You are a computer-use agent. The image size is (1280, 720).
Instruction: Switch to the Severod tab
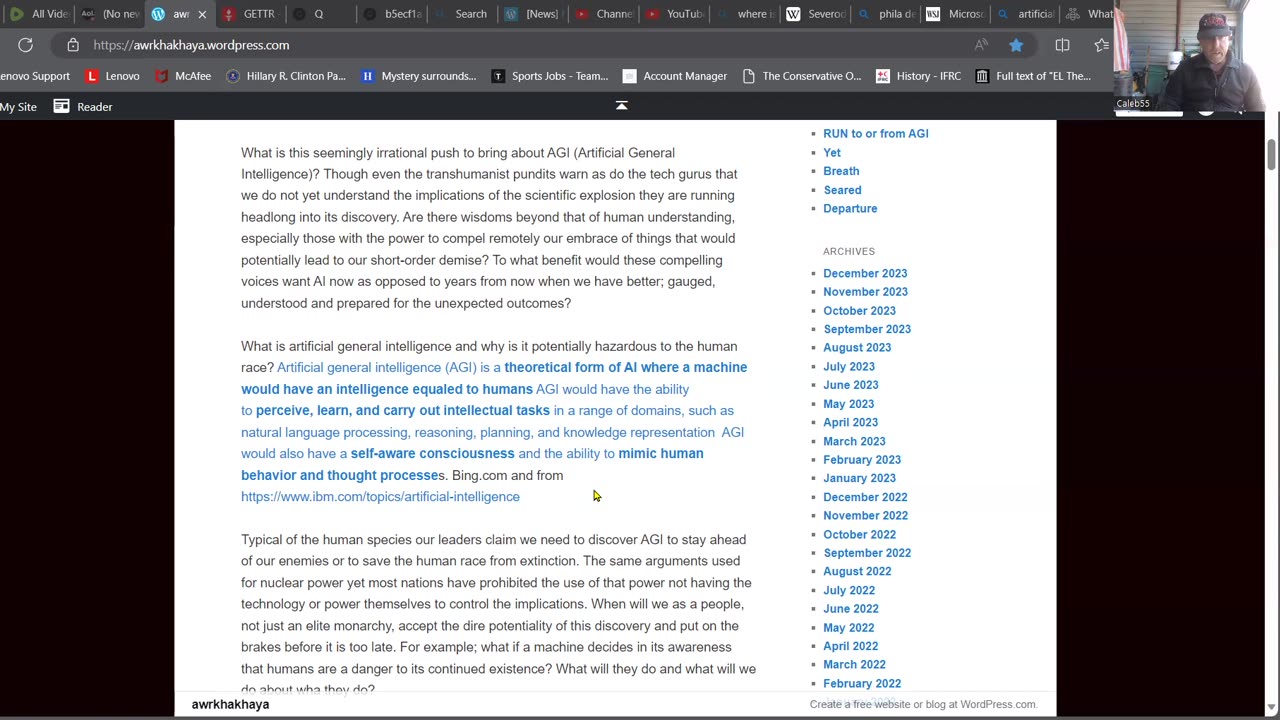[815, 14]
